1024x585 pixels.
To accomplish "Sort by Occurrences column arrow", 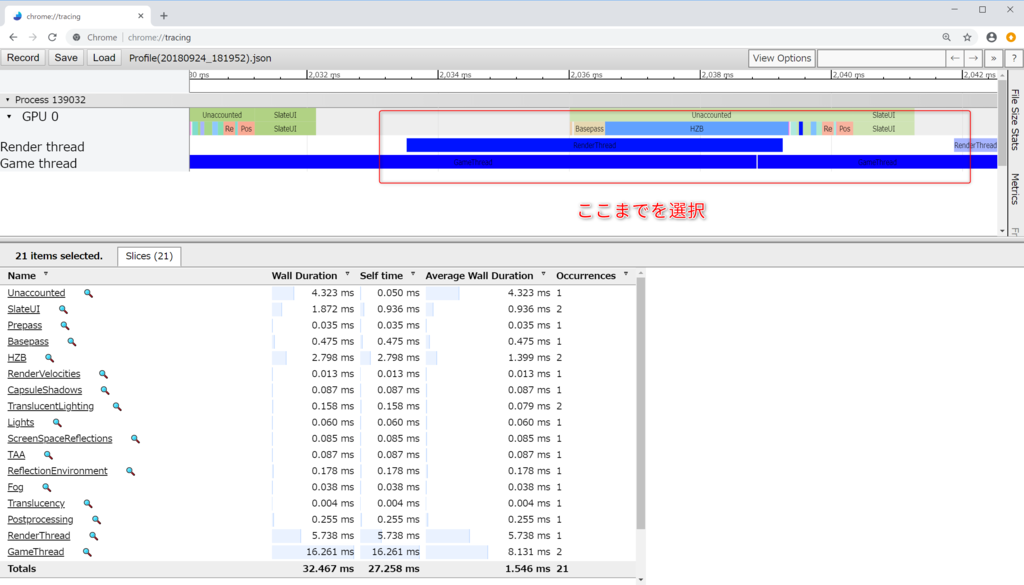I will (x=626, y=274).
